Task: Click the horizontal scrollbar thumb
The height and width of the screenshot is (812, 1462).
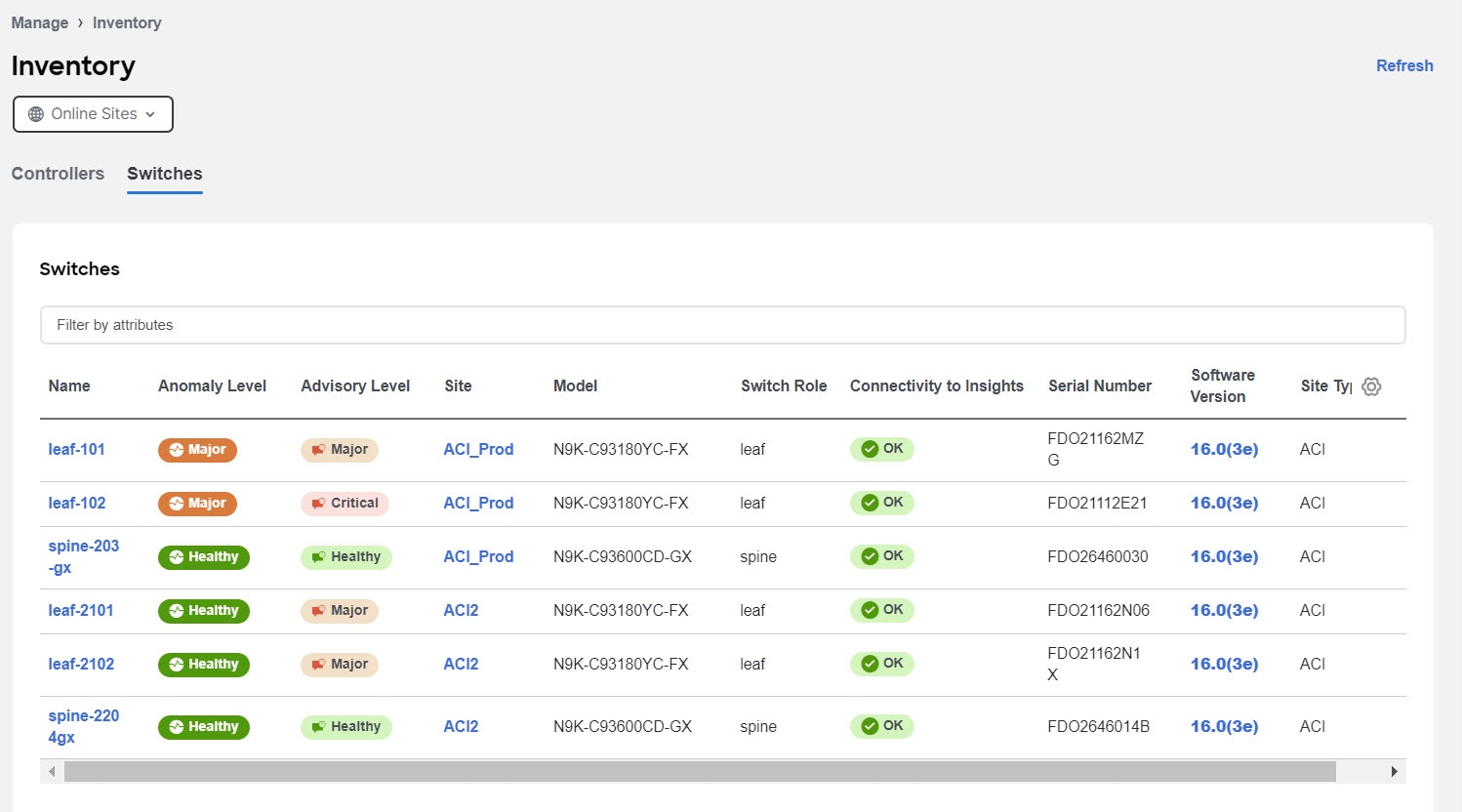Action: (700, 772)
